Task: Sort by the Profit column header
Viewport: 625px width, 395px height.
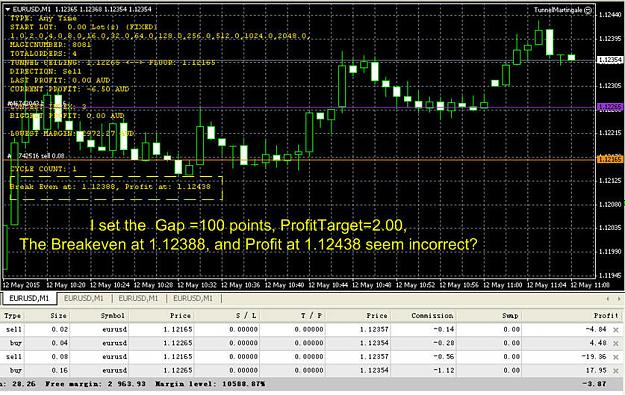Action: click(x=606, y=316)
